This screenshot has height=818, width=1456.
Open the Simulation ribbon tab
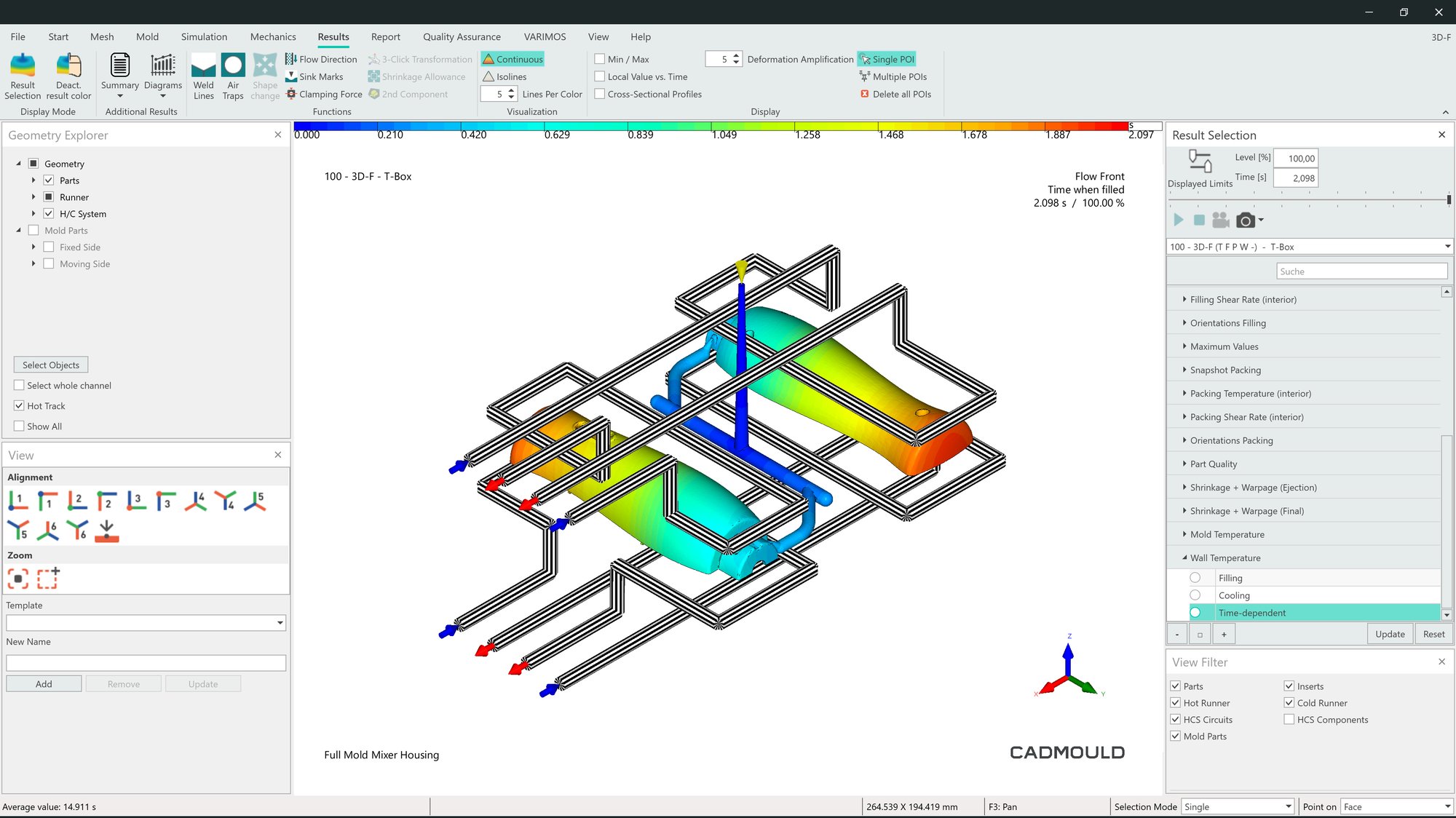204,36
